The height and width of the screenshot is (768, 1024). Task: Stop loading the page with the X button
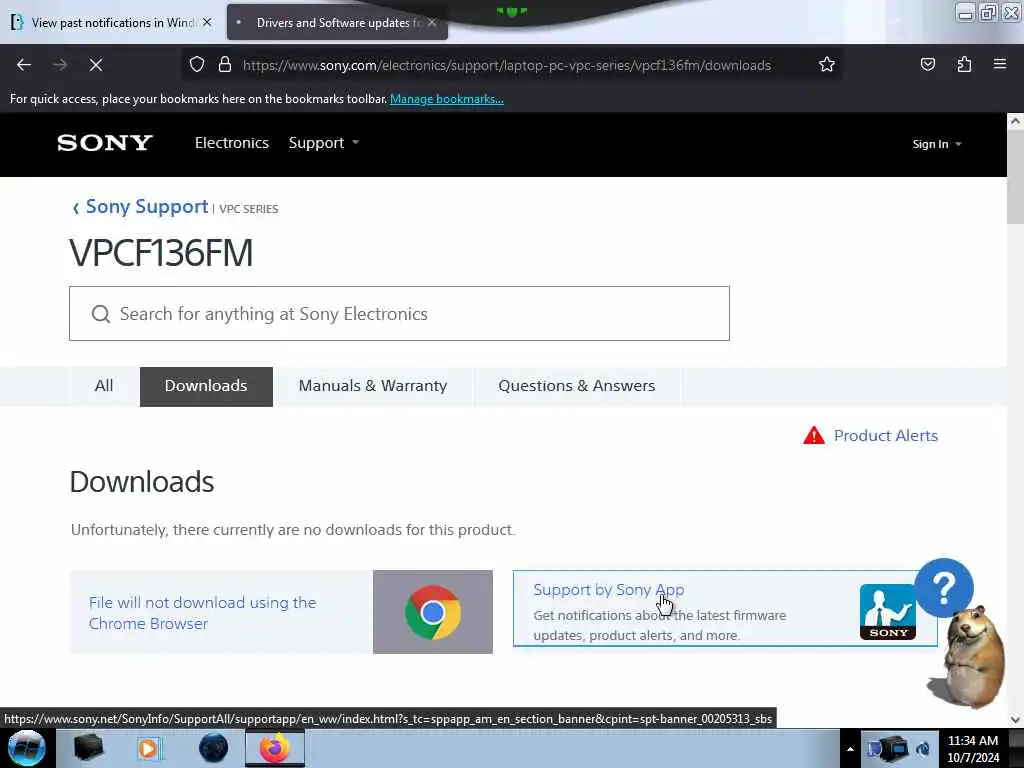tap(96, 65)
